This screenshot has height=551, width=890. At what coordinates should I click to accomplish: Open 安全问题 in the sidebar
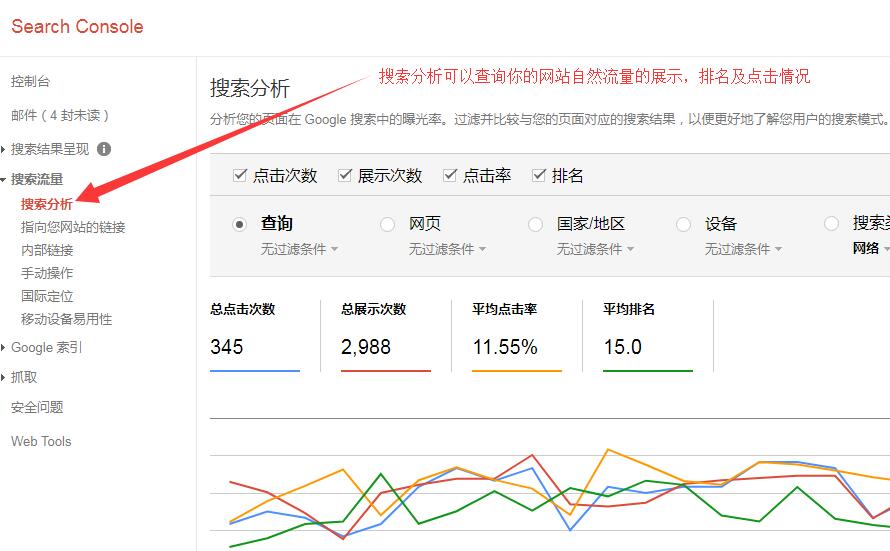tap(37, 407)
